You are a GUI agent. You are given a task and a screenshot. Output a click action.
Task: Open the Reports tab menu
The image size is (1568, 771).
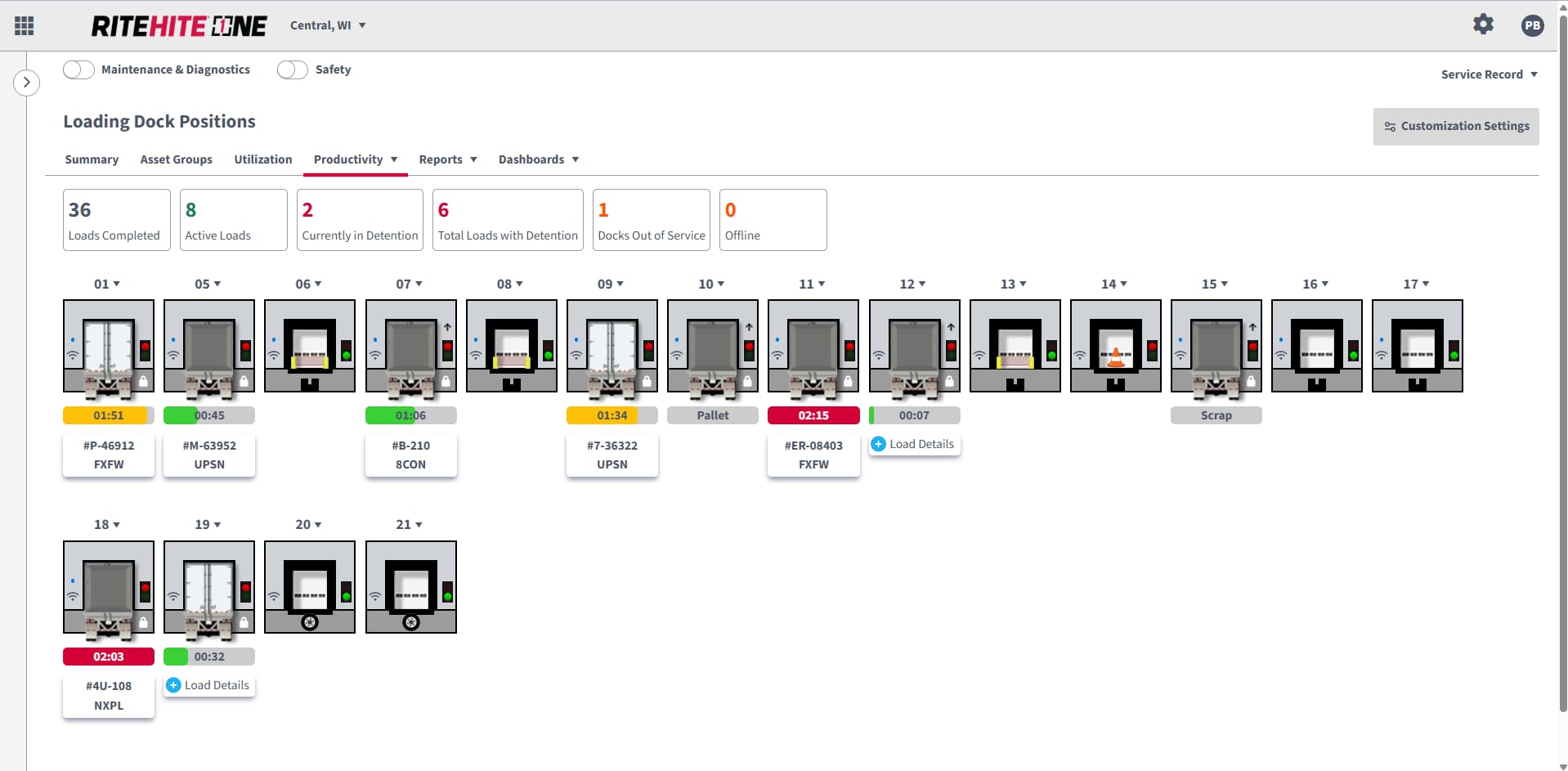pos(447,159)
